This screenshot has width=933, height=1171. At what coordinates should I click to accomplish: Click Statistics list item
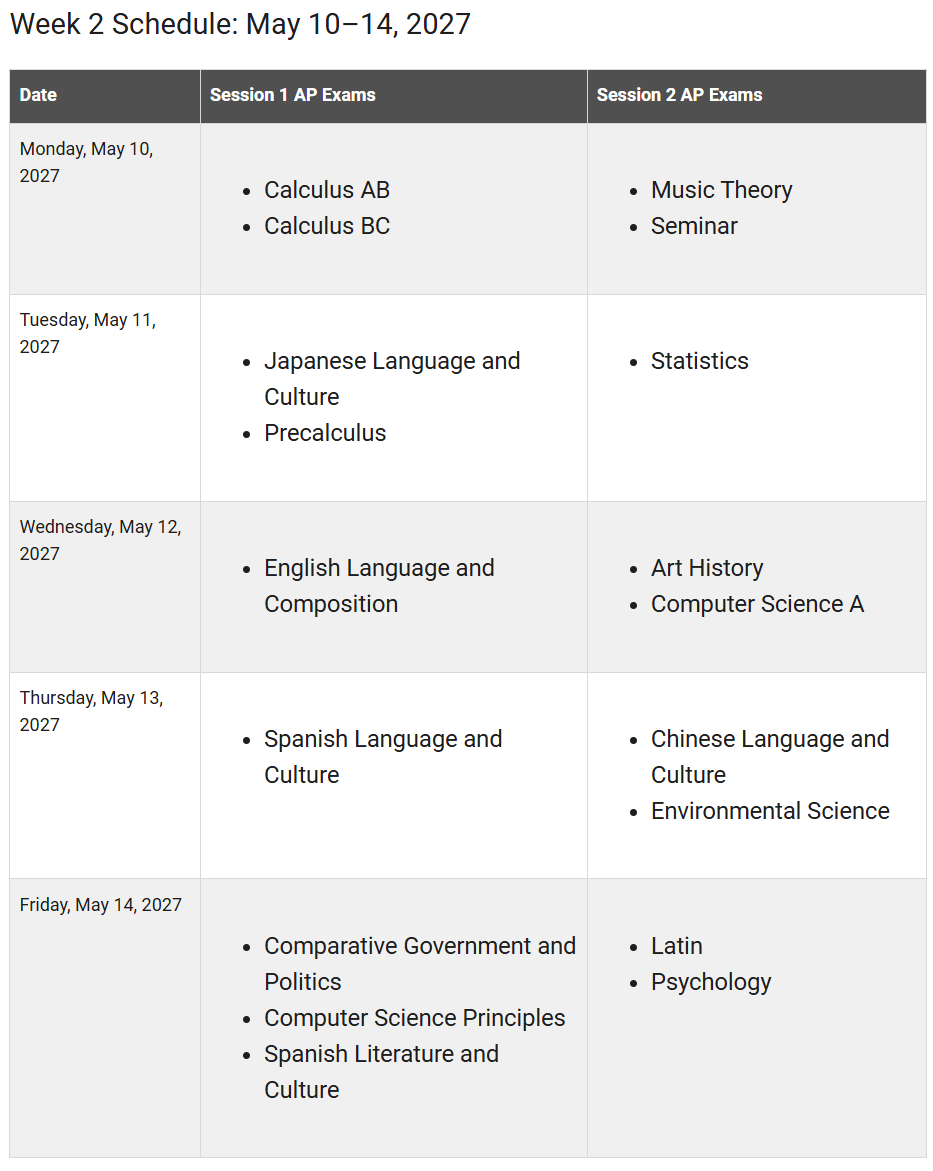point(700,361)
